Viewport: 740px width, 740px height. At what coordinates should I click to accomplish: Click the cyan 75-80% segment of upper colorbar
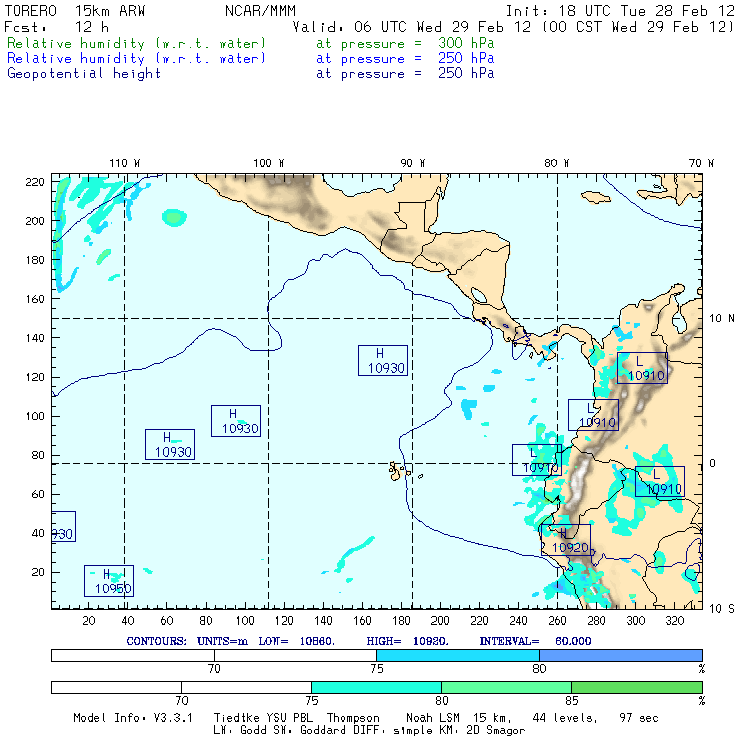point(457,654)
